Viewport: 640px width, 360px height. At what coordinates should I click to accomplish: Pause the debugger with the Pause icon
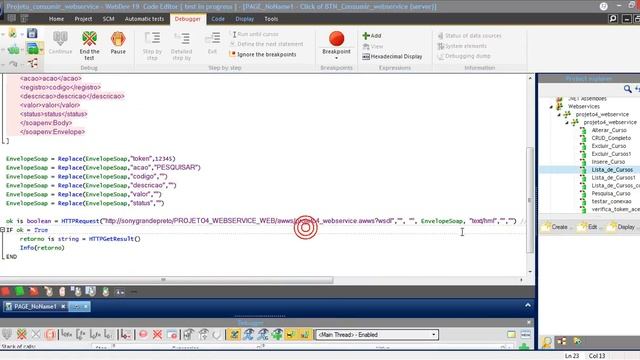pos(118,38)
